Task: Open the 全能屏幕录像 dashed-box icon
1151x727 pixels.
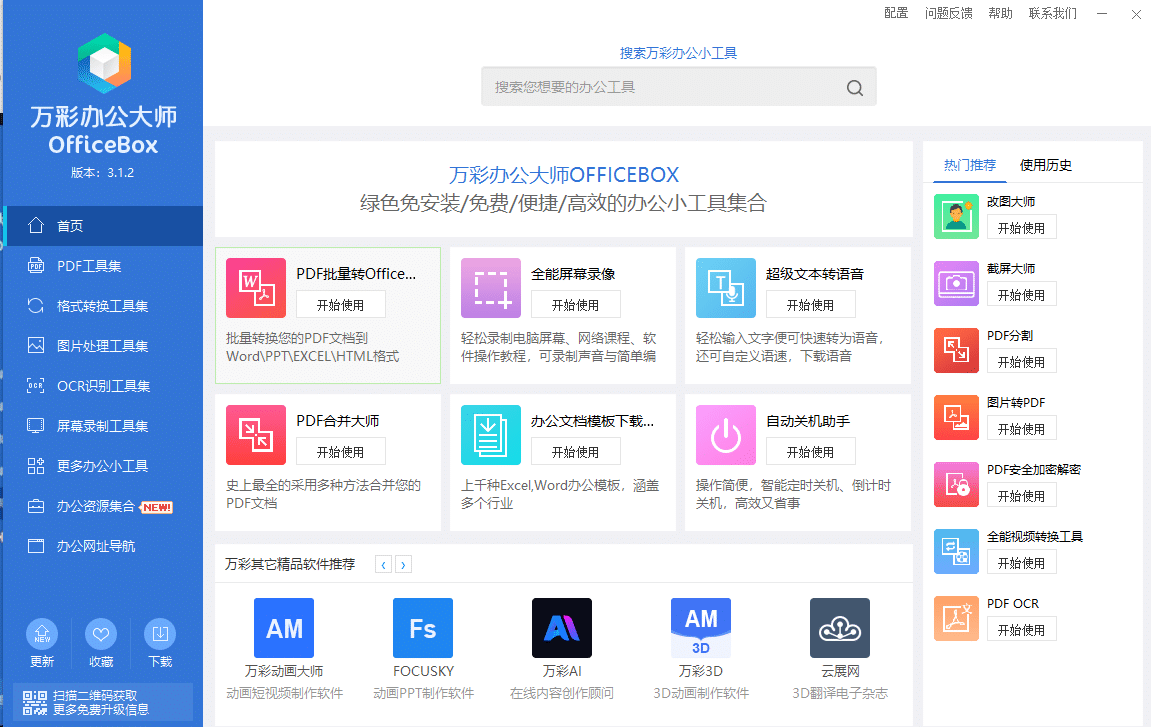Action: coord(490,288)
